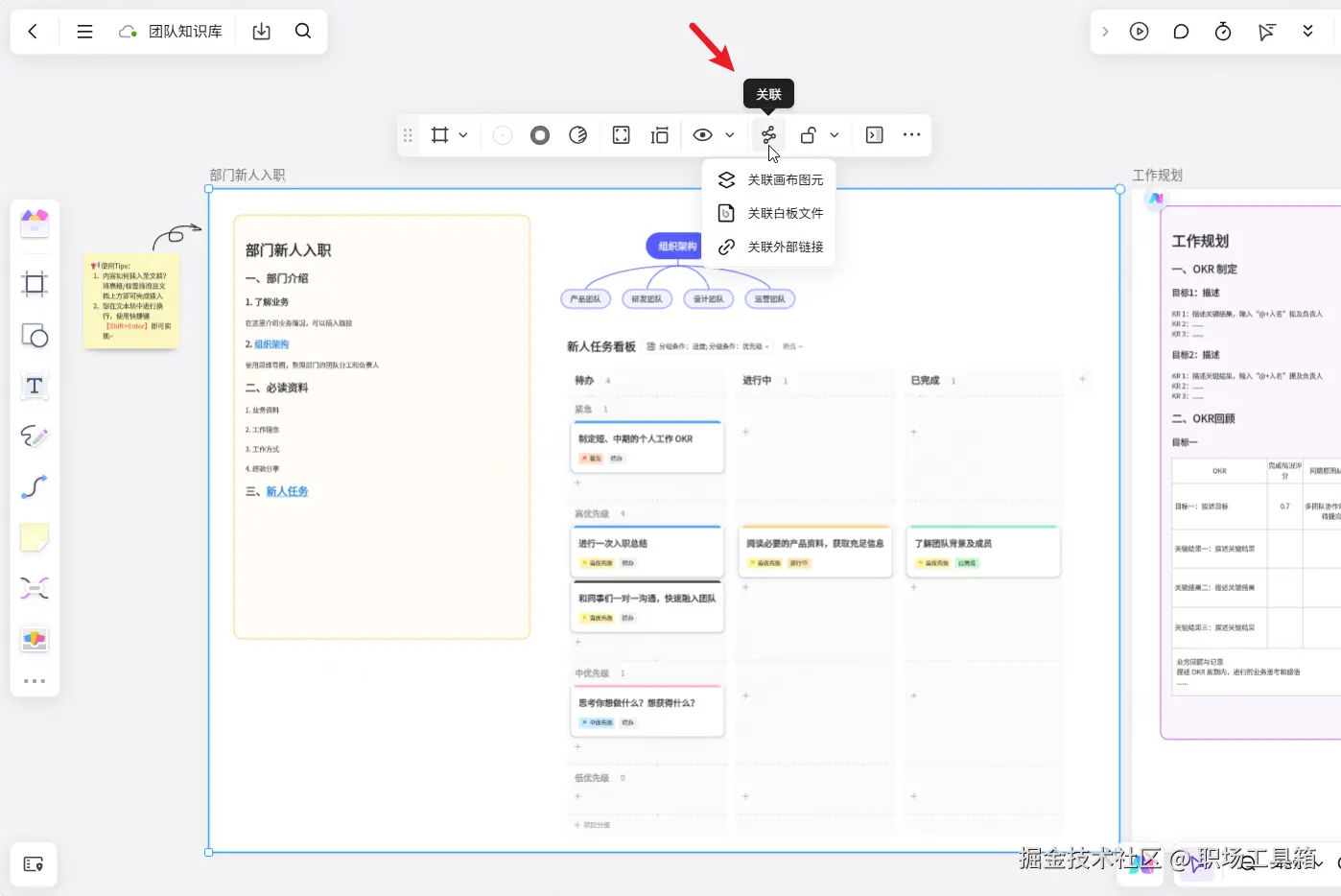Select the 运营团队 node
Viewport: 1341px width, 896px height.
pyautogui.click(x=769, y=299)
